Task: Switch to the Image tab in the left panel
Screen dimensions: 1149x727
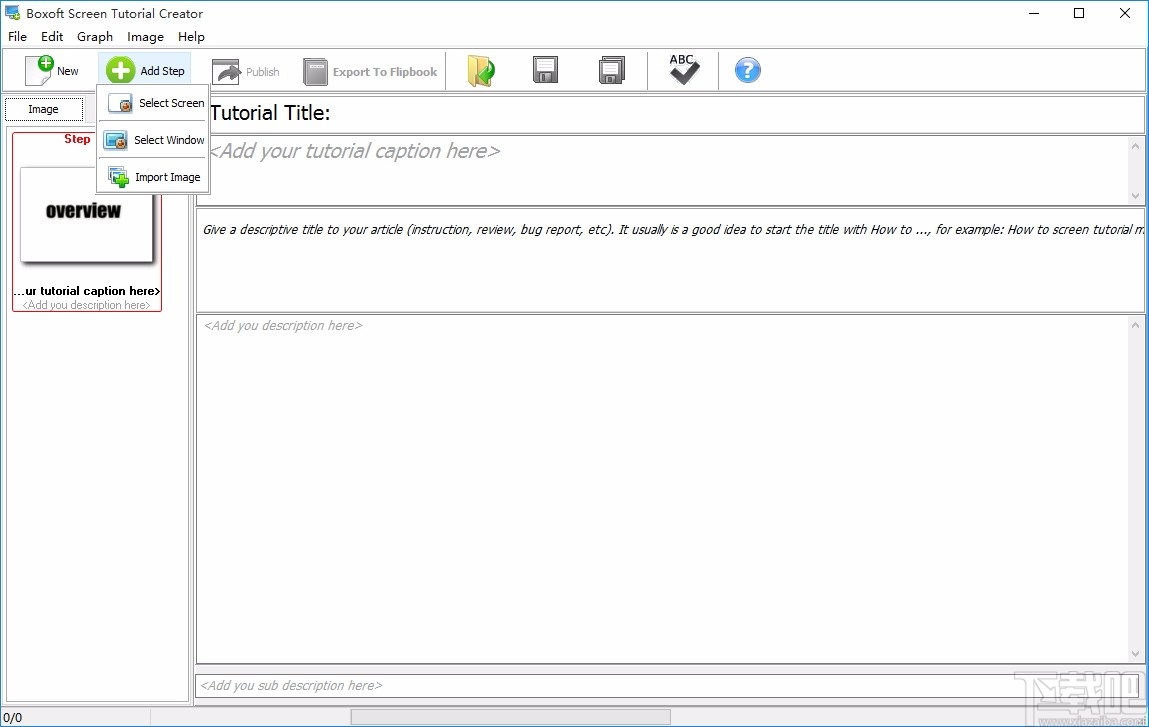Action: click(44, 109)
